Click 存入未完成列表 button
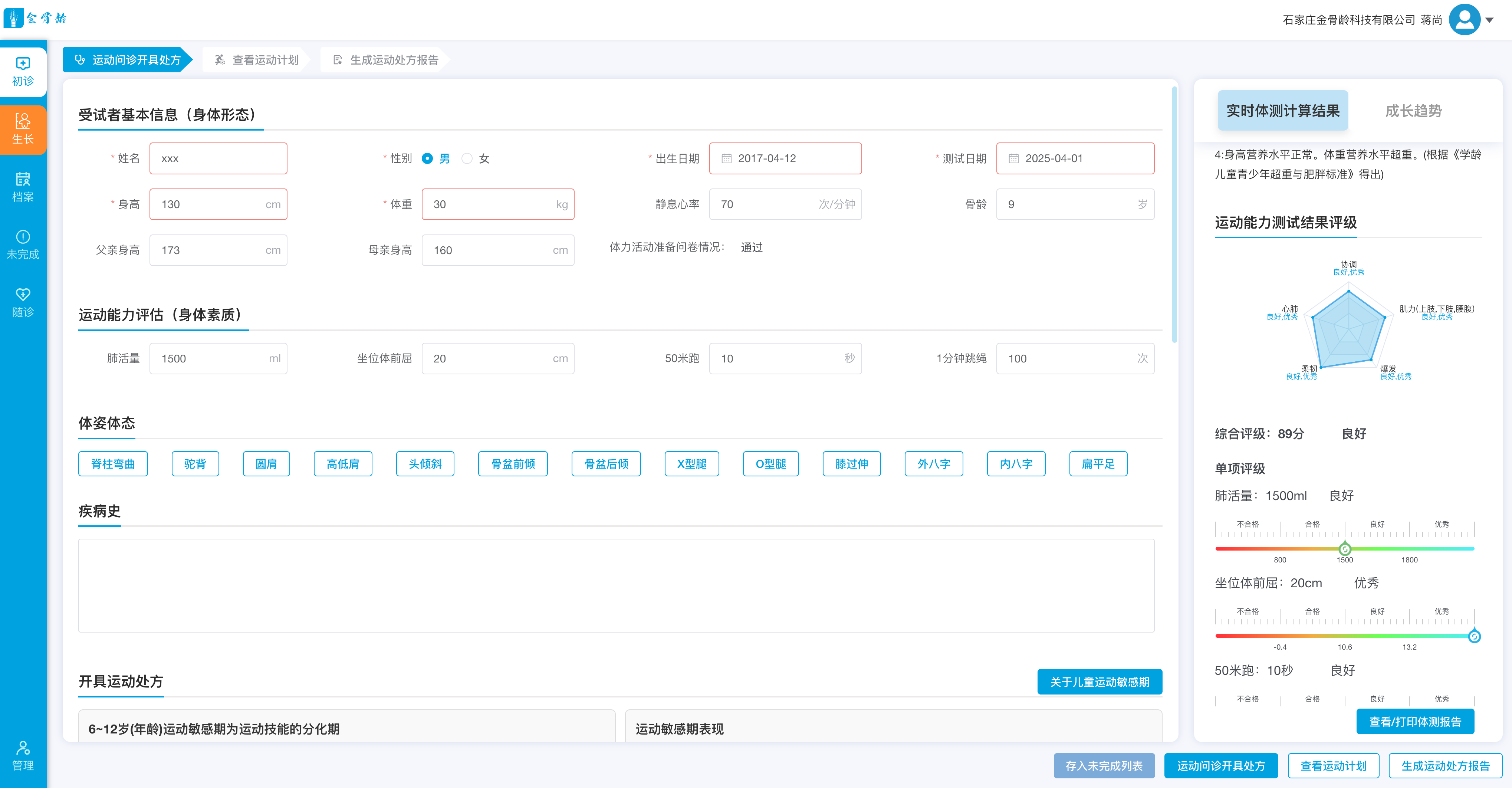This screenshot has width=1512, height=788. [x=1104, y=766]
